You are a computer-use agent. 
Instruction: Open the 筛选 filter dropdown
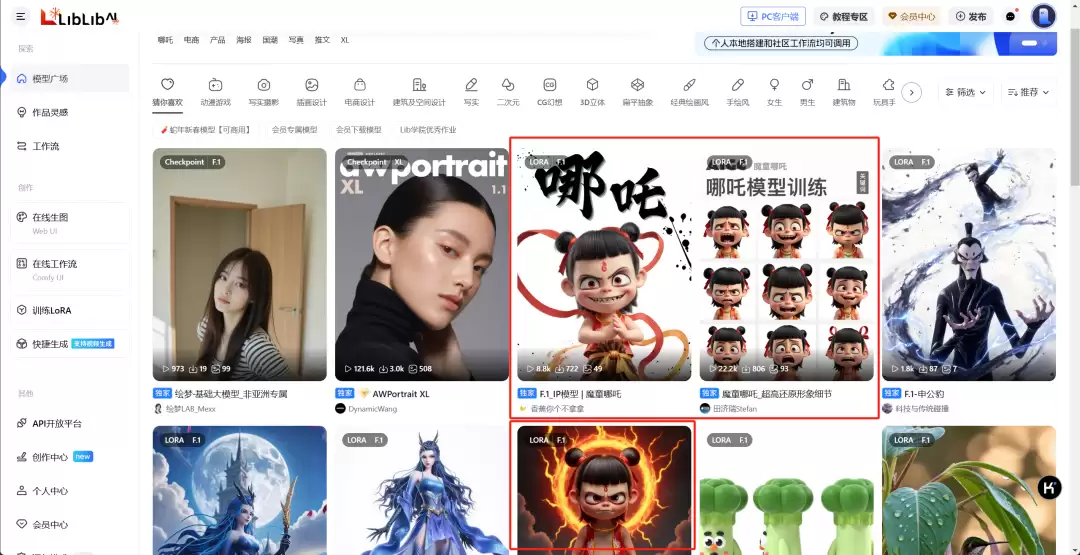point(965,92)
